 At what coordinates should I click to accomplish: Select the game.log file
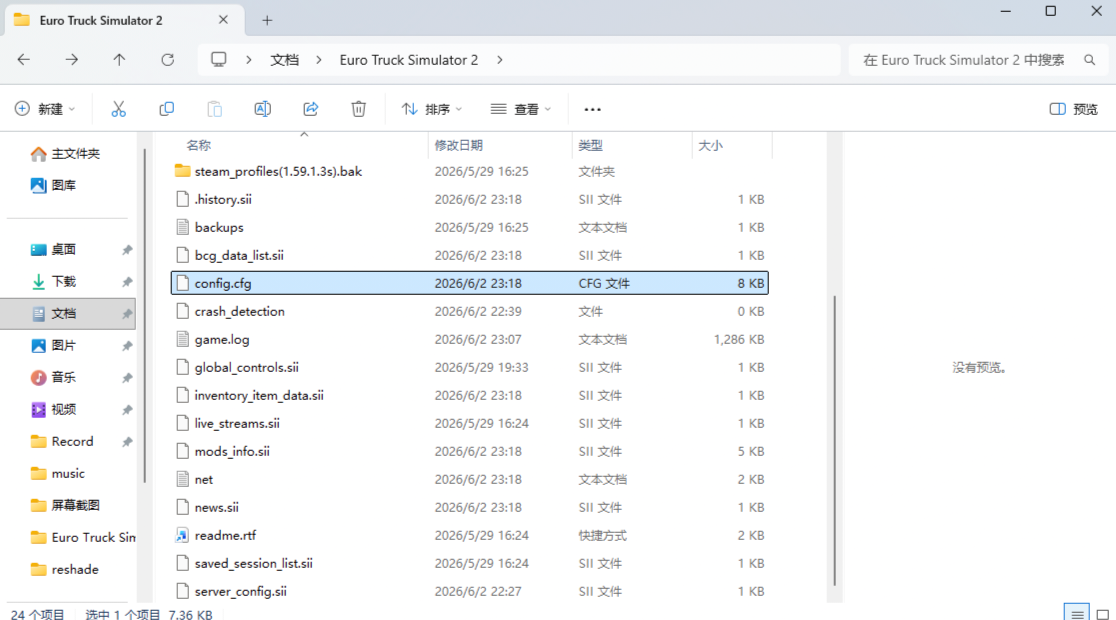pyautogui.click(x=470, y=340)
